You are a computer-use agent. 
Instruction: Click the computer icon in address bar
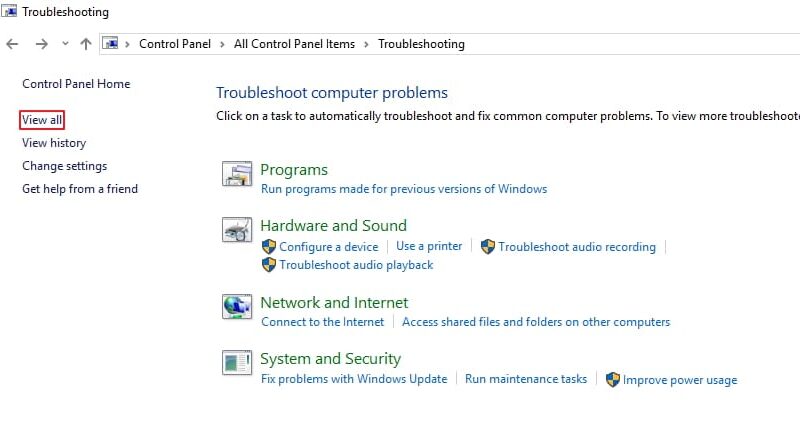pos(111,43)
